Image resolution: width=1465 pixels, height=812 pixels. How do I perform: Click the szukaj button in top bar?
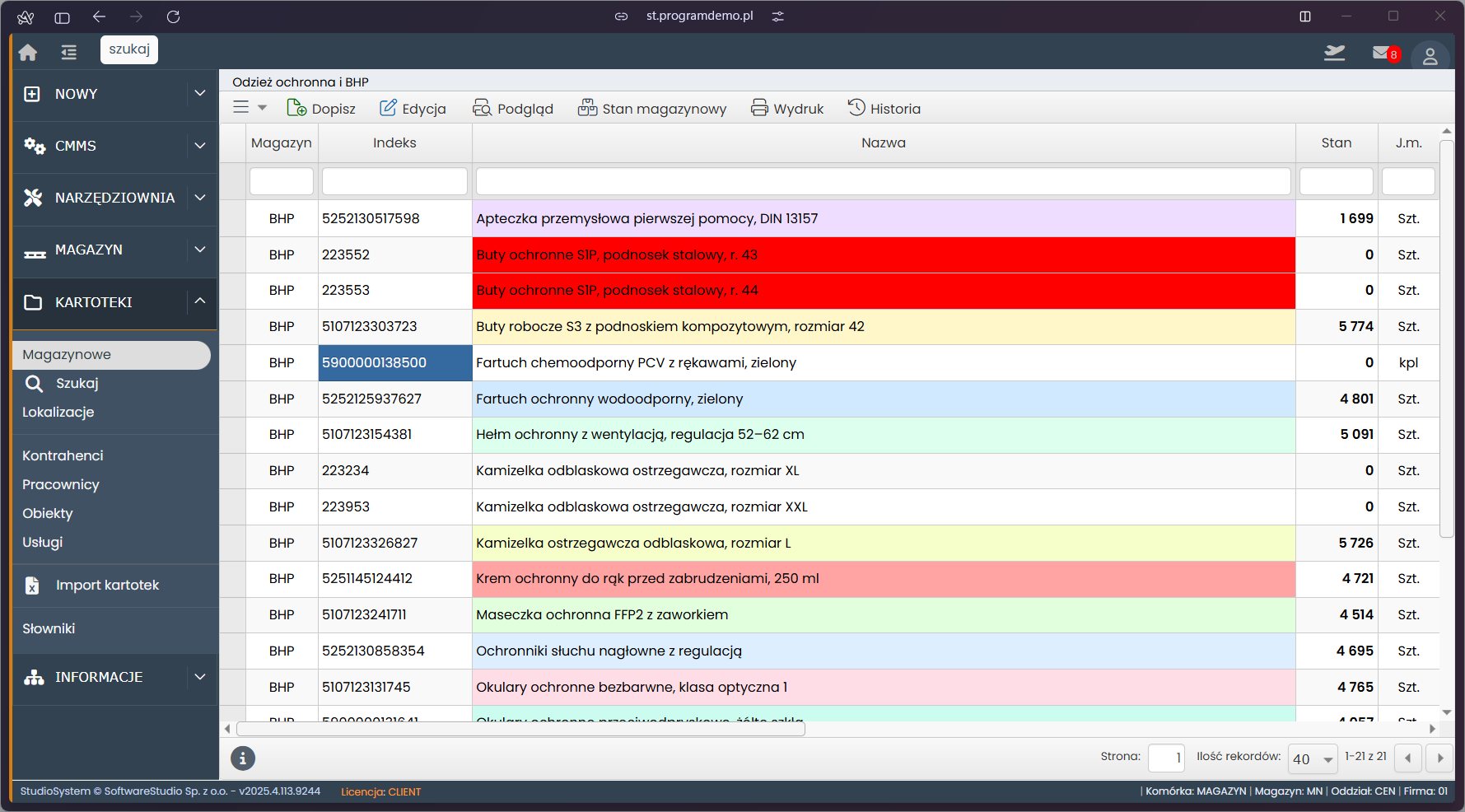click(129, 49)
